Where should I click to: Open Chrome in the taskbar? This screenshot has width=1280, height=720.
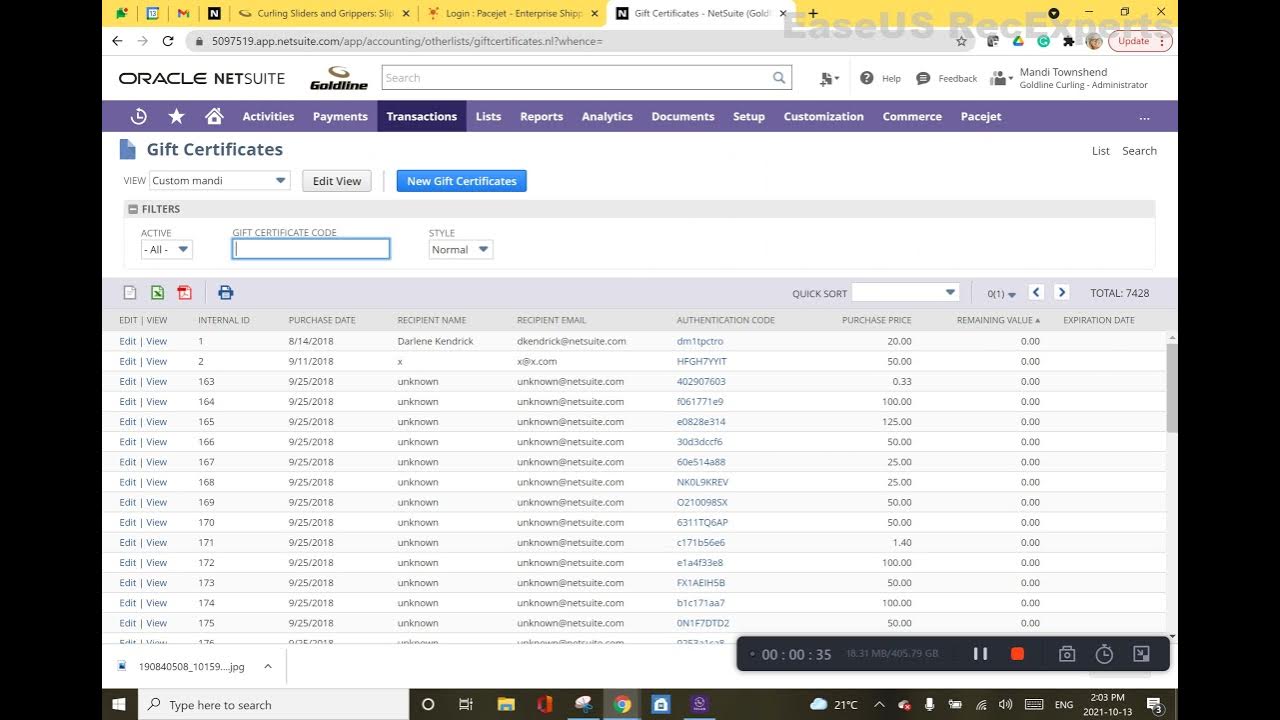(622, 704)
